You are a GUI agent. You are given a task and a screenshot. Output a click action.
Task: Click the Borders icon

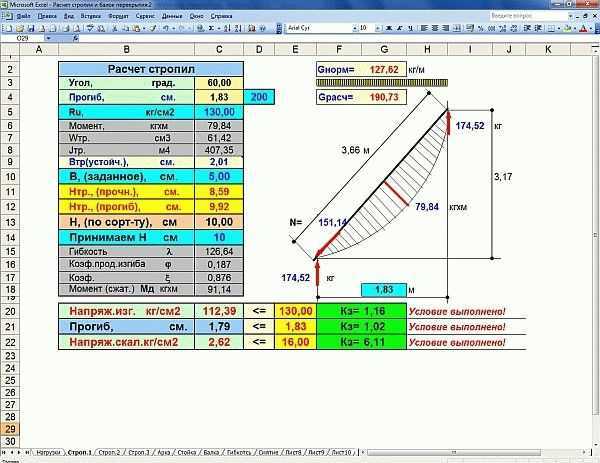click(x=551, y=28)
